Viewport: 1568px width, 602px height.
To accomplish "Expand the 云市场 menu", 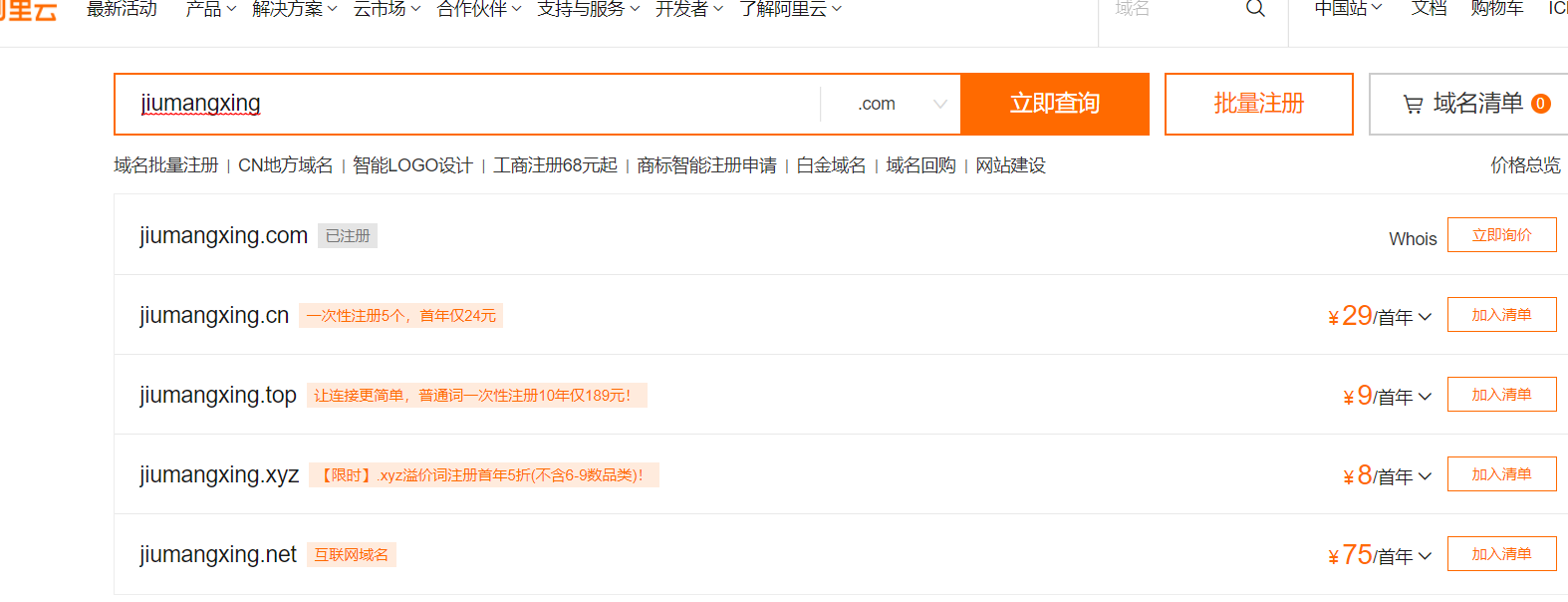I will click(388, 9).
